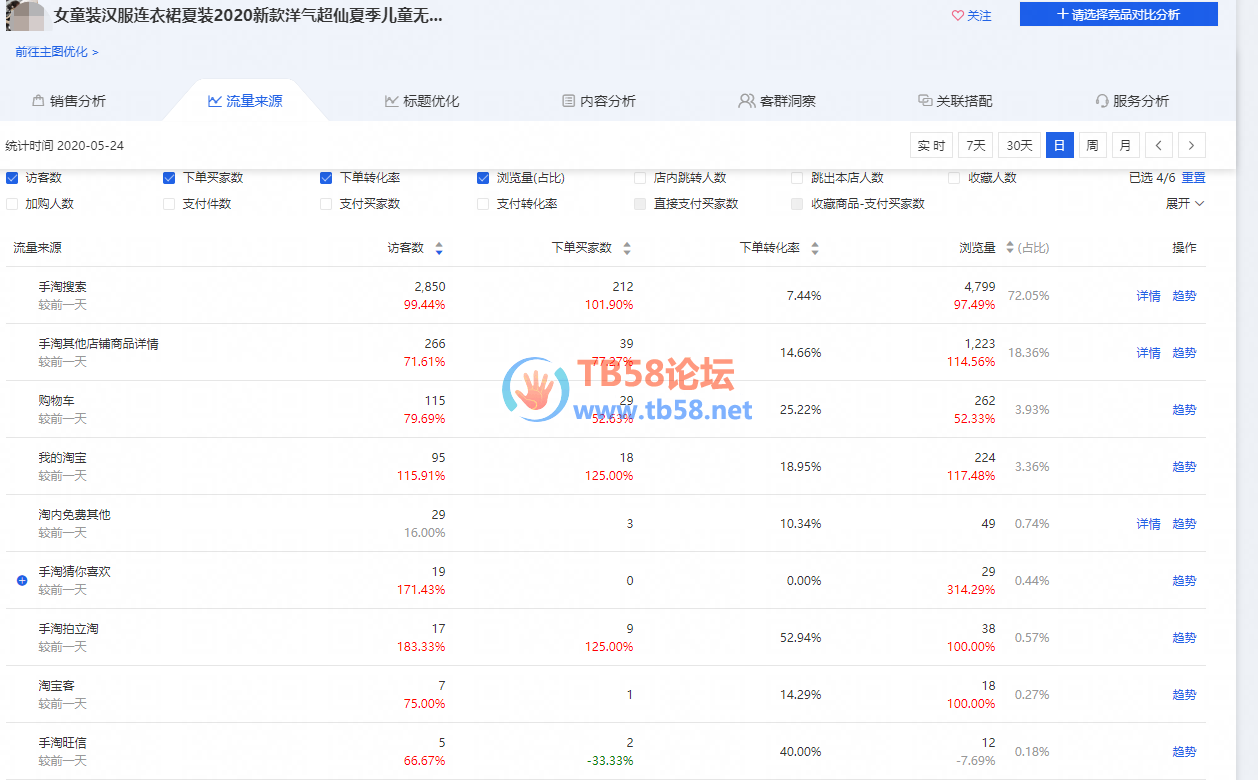Tick the 收藏人数 checkbox
The width and height of the screenshot is (1258, 780).
954,178
